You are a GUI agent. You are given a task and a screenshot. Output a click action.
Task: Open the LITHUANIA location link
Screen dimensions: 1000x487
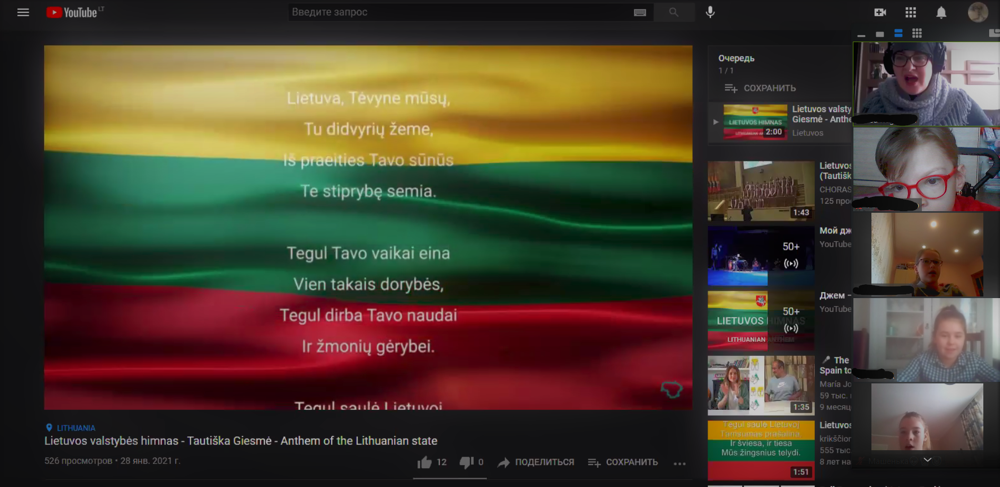coord(76,428)
